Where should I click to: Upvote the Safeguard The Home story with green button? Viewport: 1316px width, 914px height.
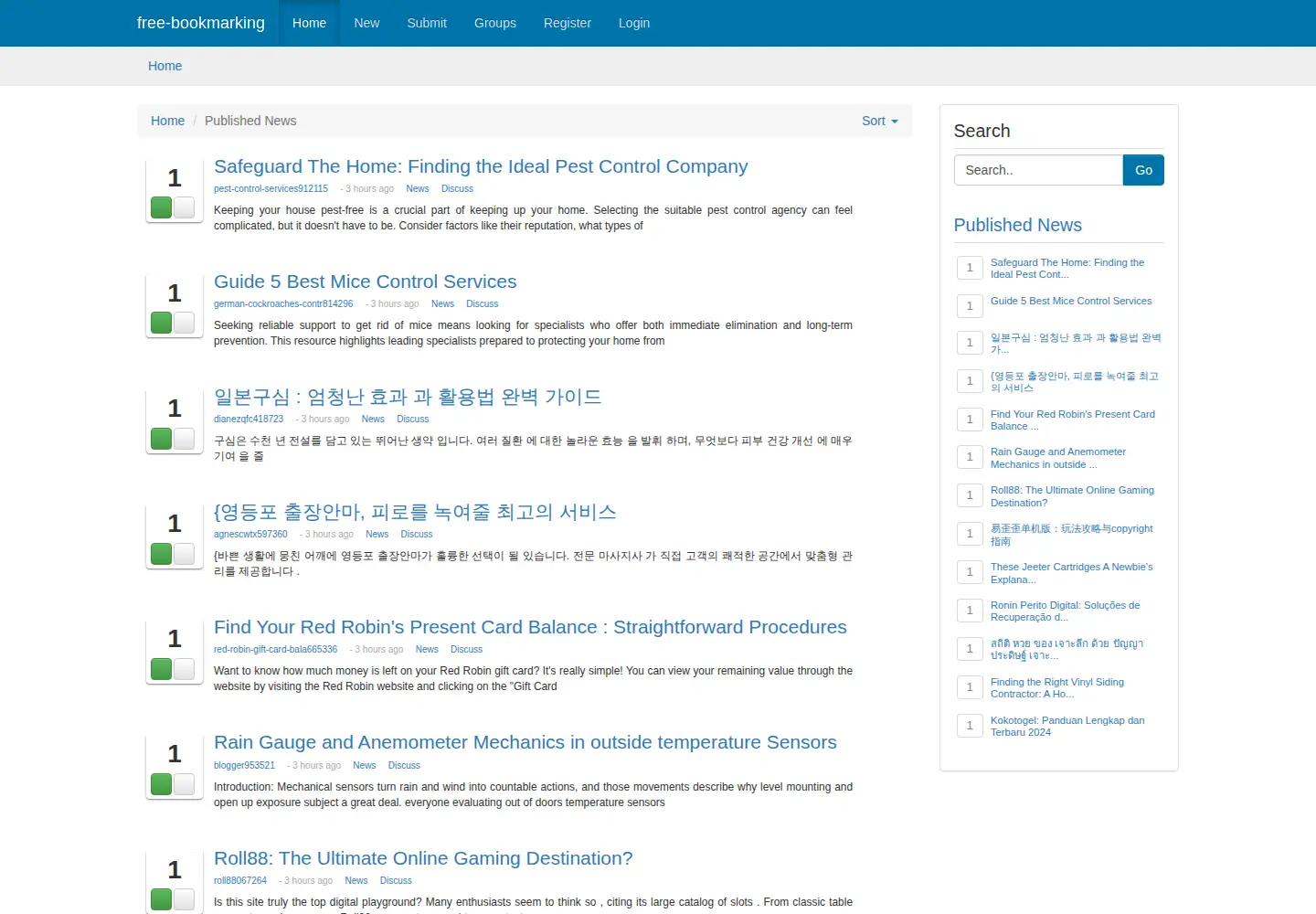(x=162, y=207)
